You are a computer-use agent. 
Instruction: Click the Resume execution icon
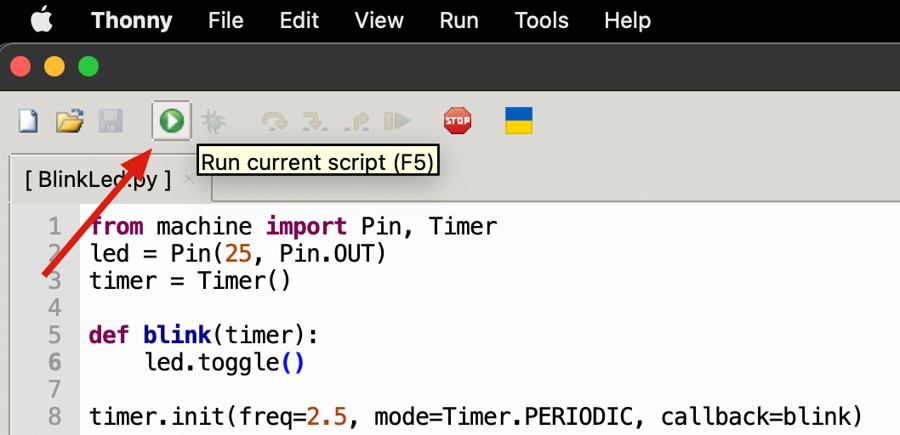click(x=397, y=122)
